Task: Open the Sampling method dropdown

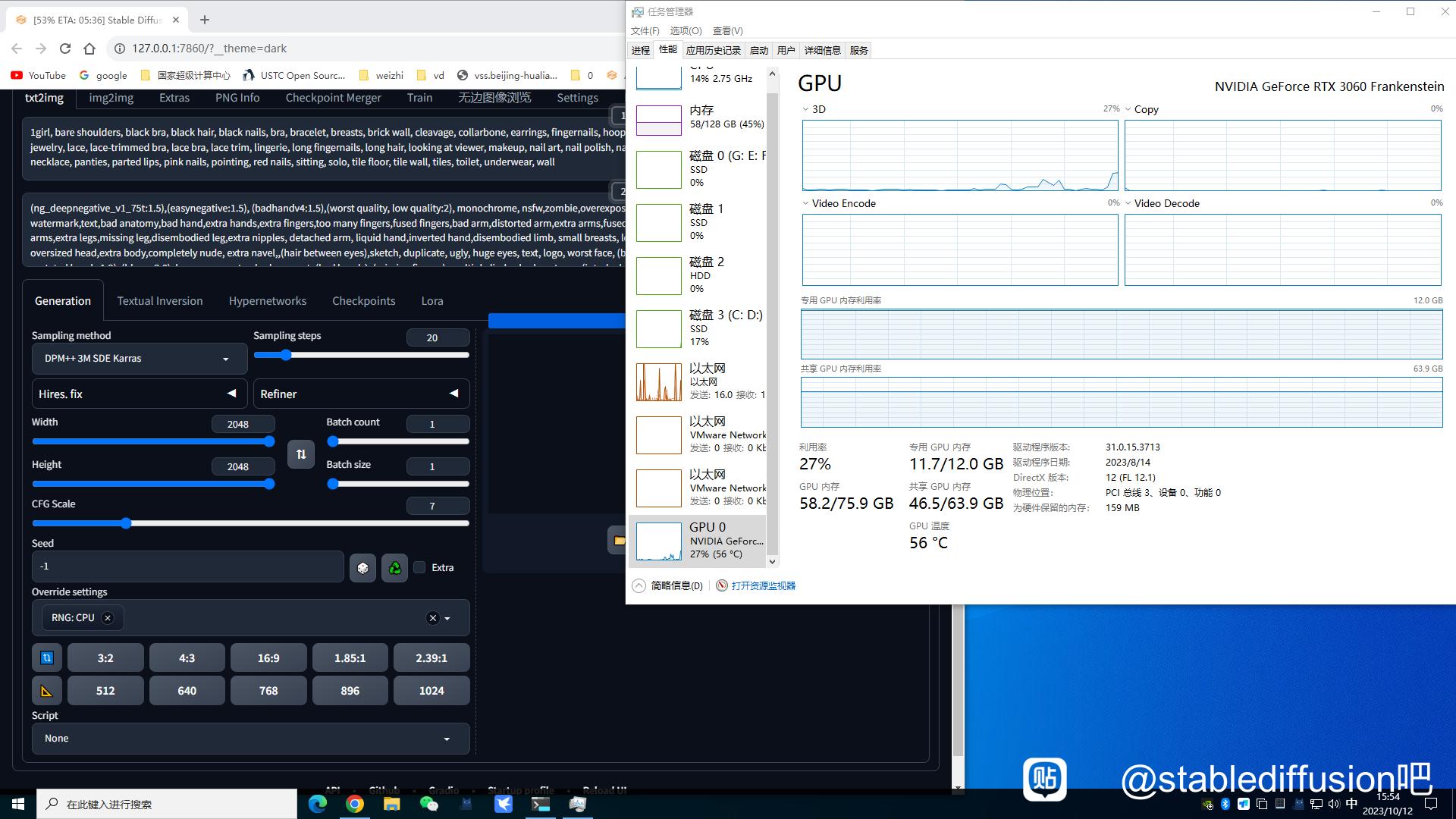Action: pos(140,359)
